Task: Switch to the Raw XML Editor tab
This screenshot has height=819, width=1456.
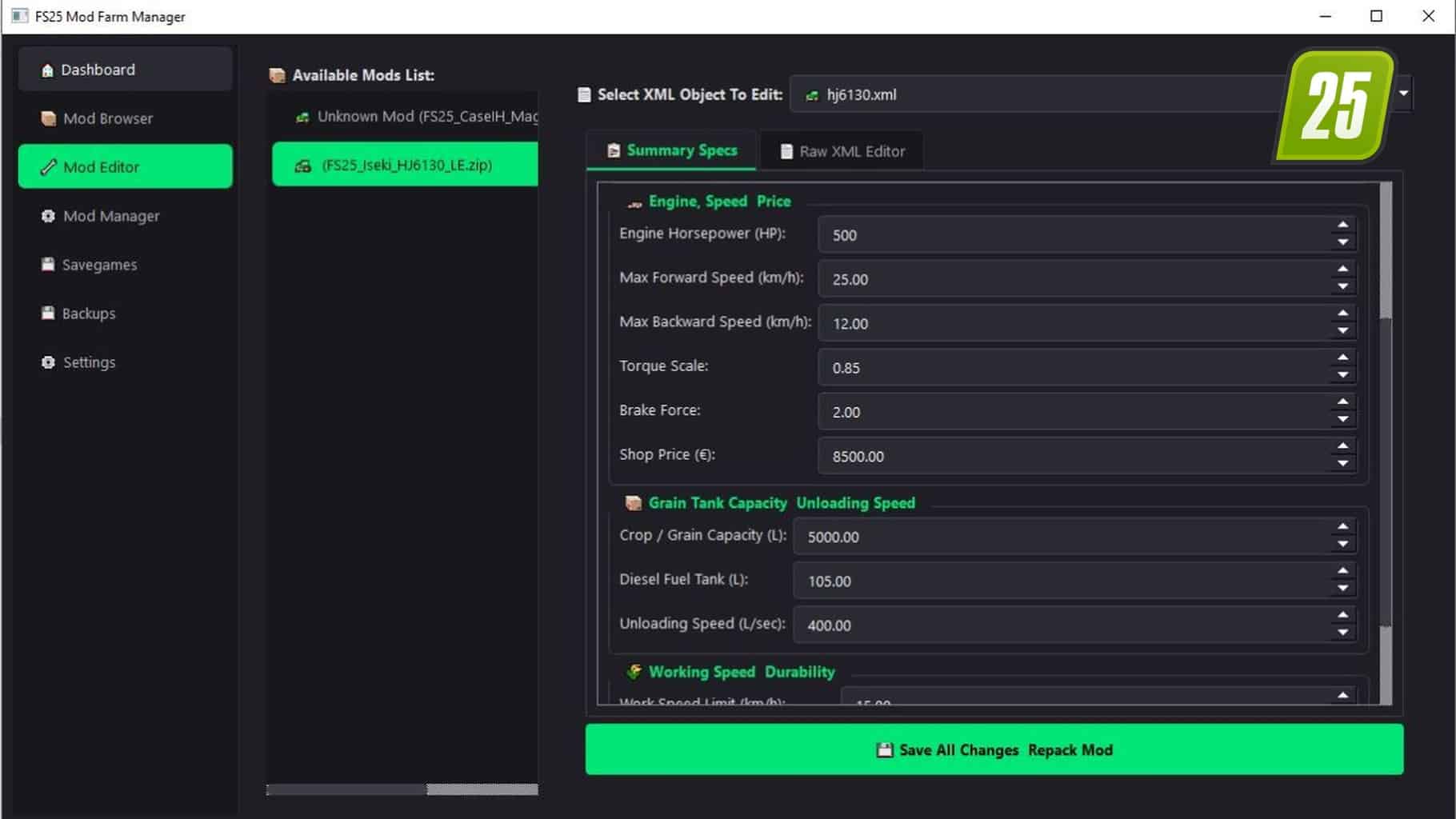Action: coord(842,151)
